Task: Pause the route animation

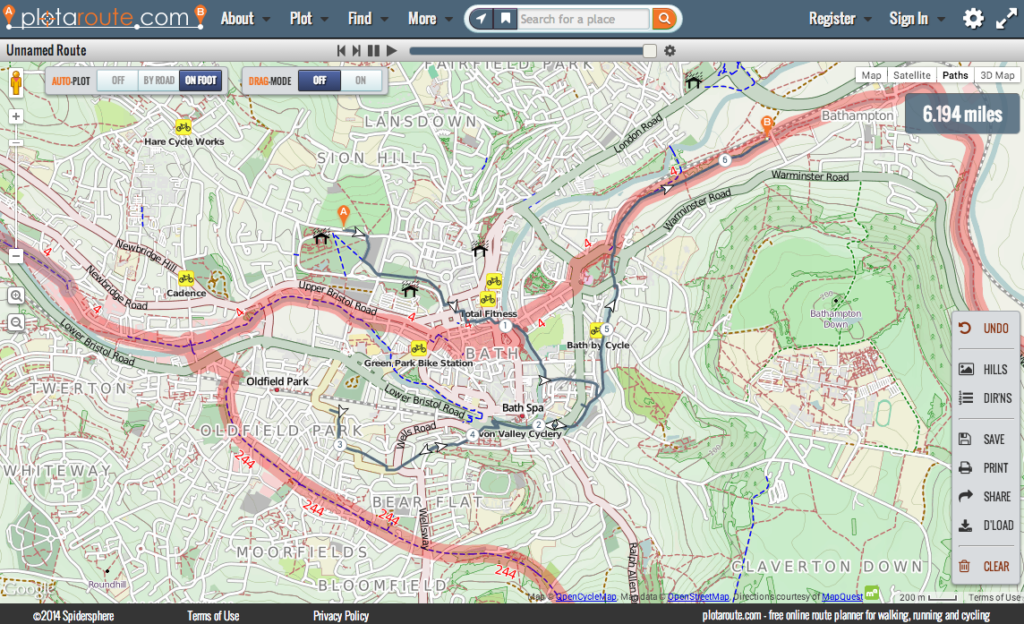Action: click(374, 50)
